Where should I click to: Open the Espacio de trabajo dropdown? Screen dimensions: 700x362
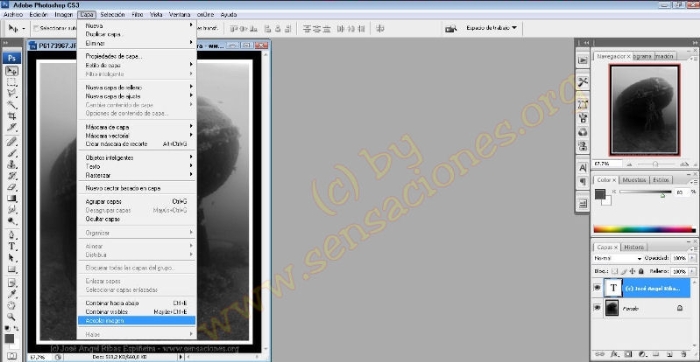(x=491, y=28)
